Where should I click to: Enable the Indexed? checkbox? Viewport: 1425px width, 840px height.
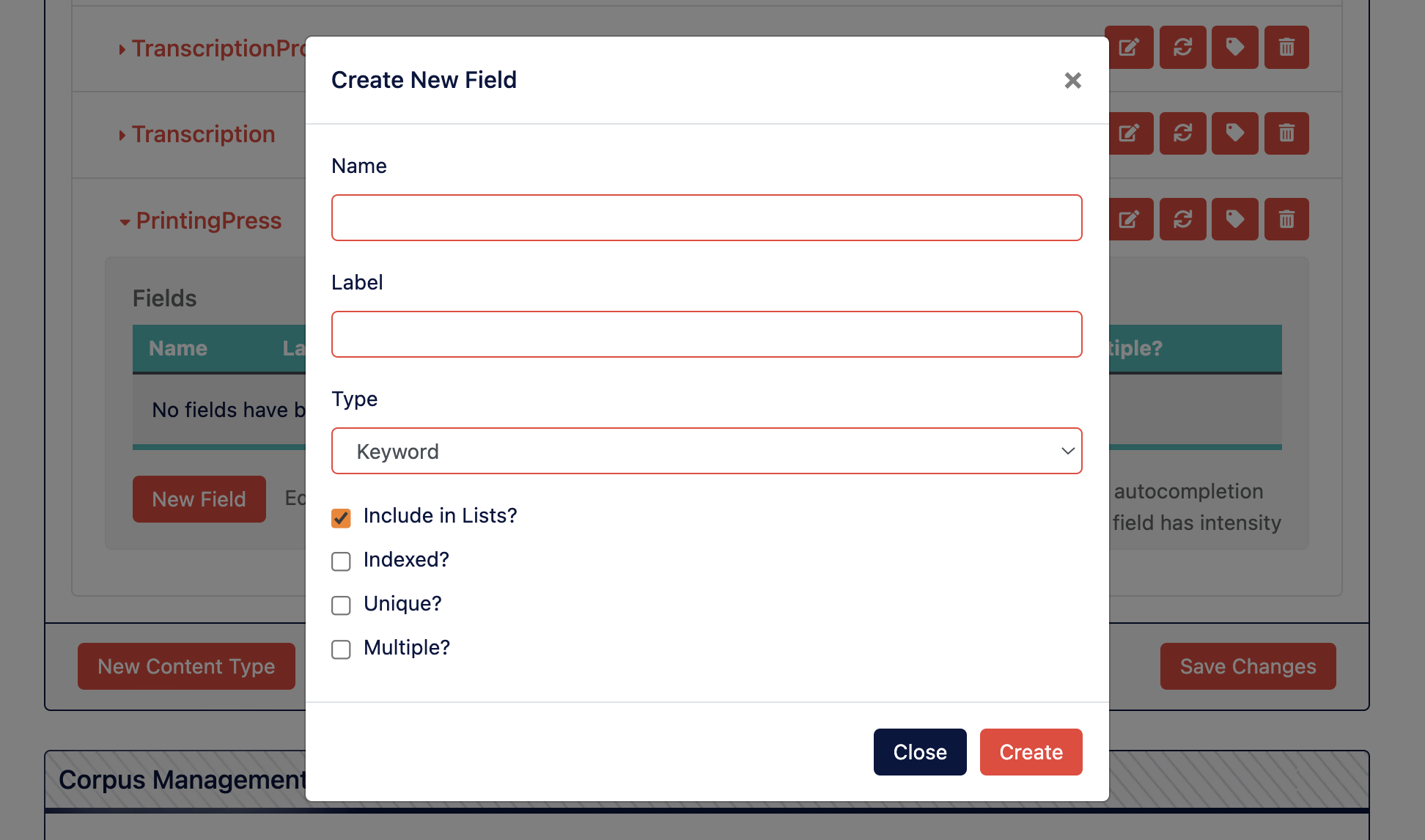coord(341,560)
